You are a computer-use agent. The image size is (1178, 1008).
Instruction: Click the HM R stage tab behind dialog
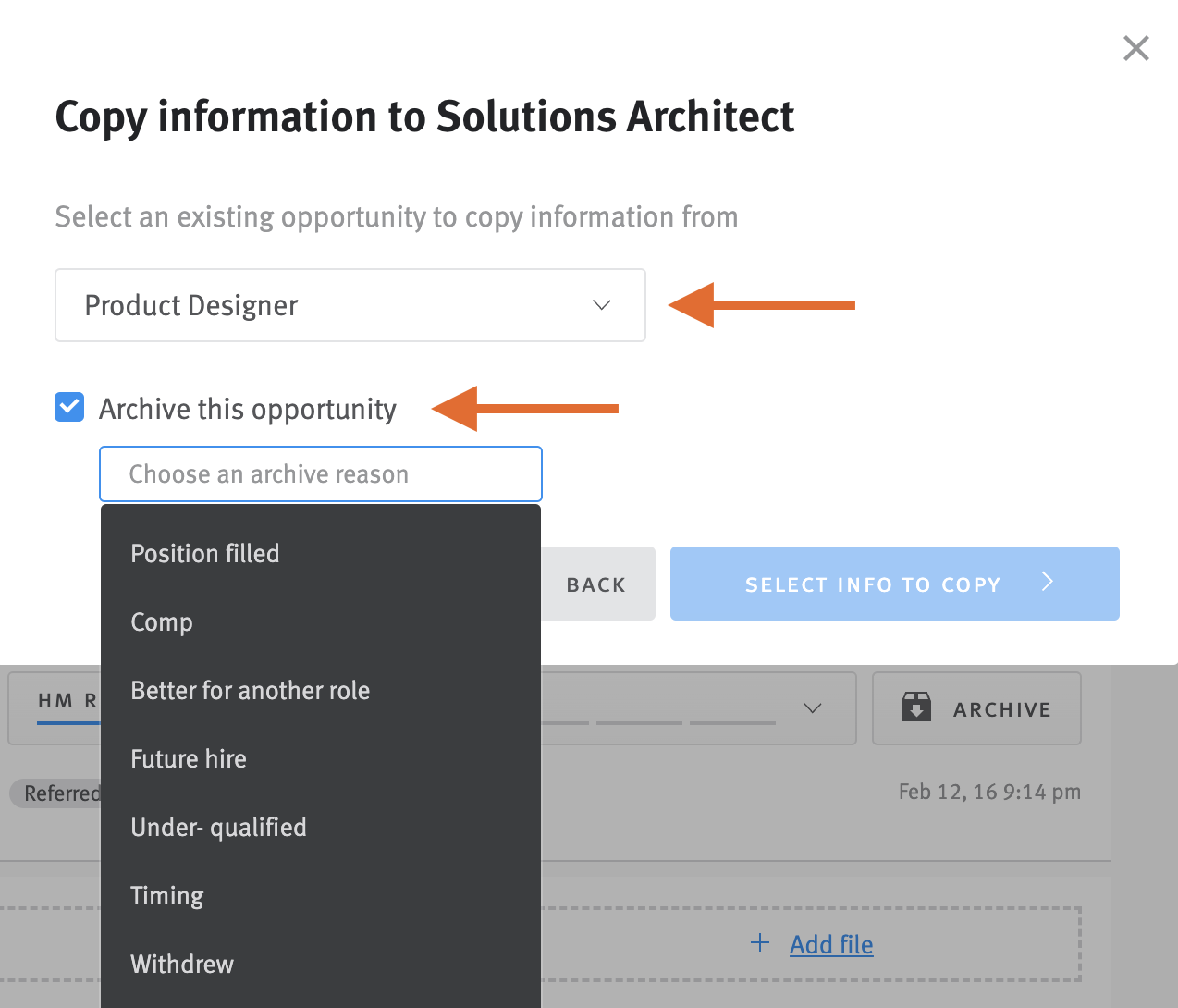click(x=67, y=701)
